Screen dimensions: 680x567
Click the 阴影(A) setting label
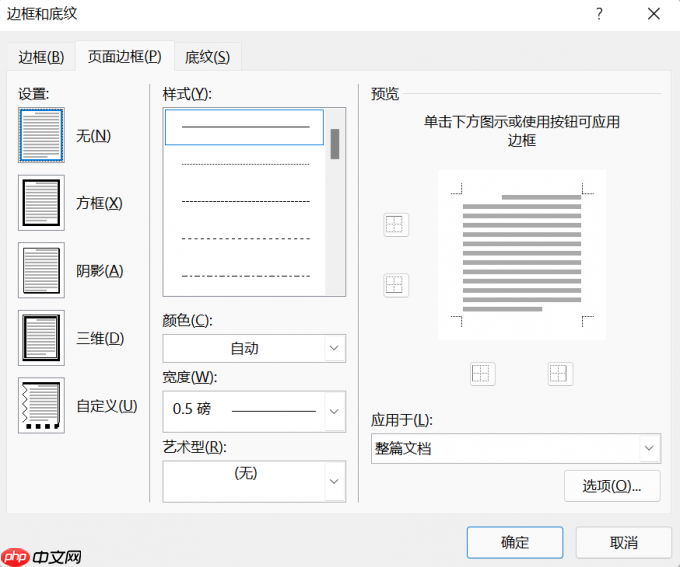(100, 271)
